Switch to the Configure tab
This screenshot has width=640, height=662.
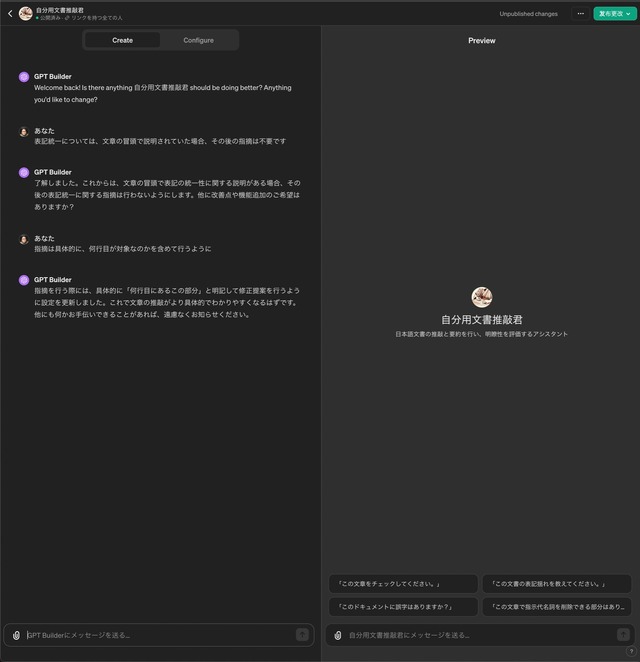[x=198, y=40]
